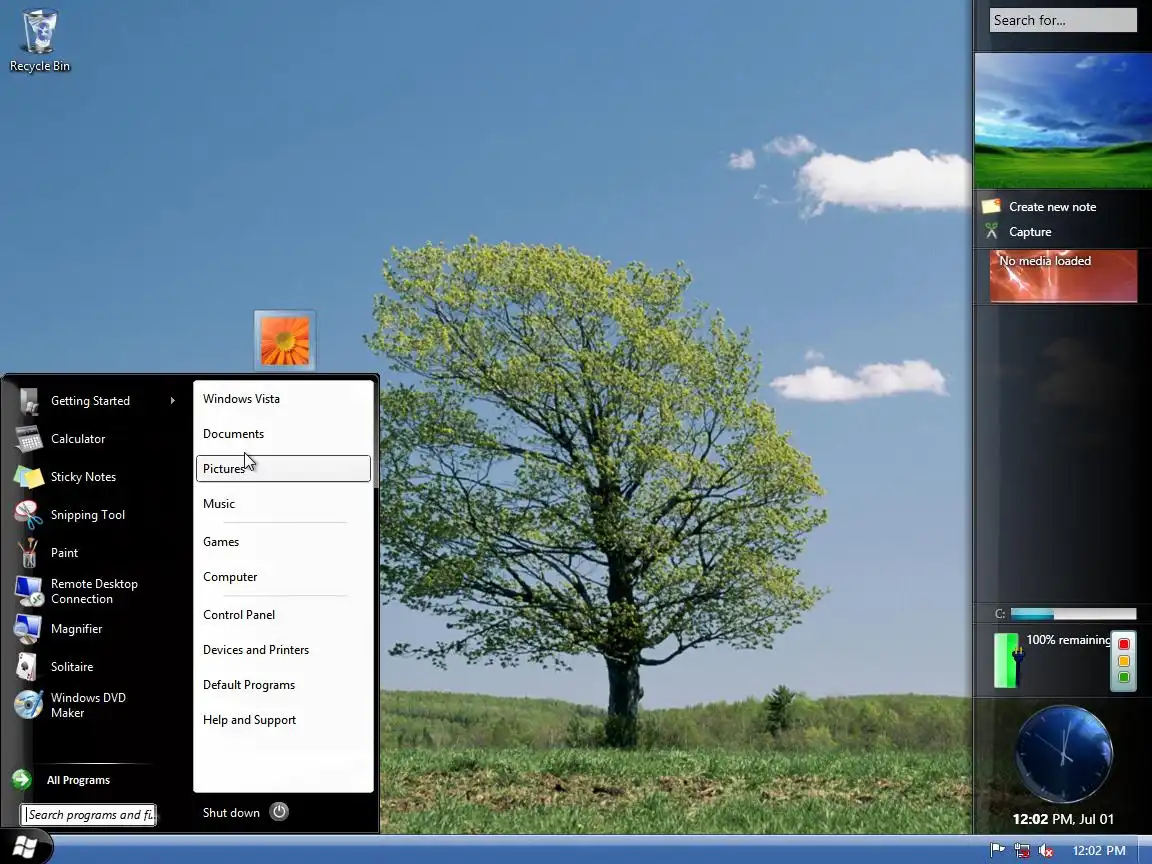Viewport: 1152px width, 864px height.
Task: Launch Windows DVD Maker disc icon
Action: coord(29,705)
